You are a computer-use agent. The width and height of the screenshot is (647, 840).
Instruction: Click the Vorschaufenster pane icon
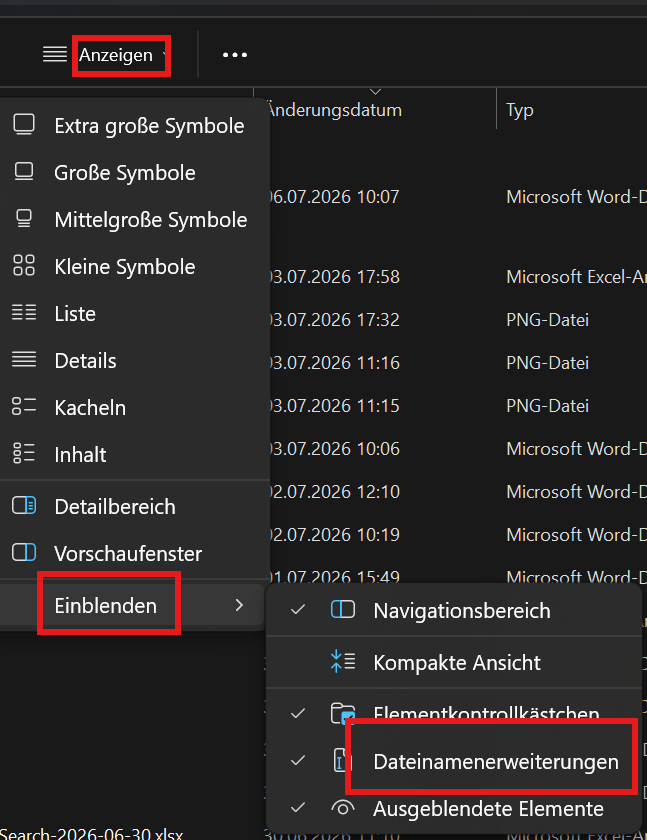(x=24, y=552)
